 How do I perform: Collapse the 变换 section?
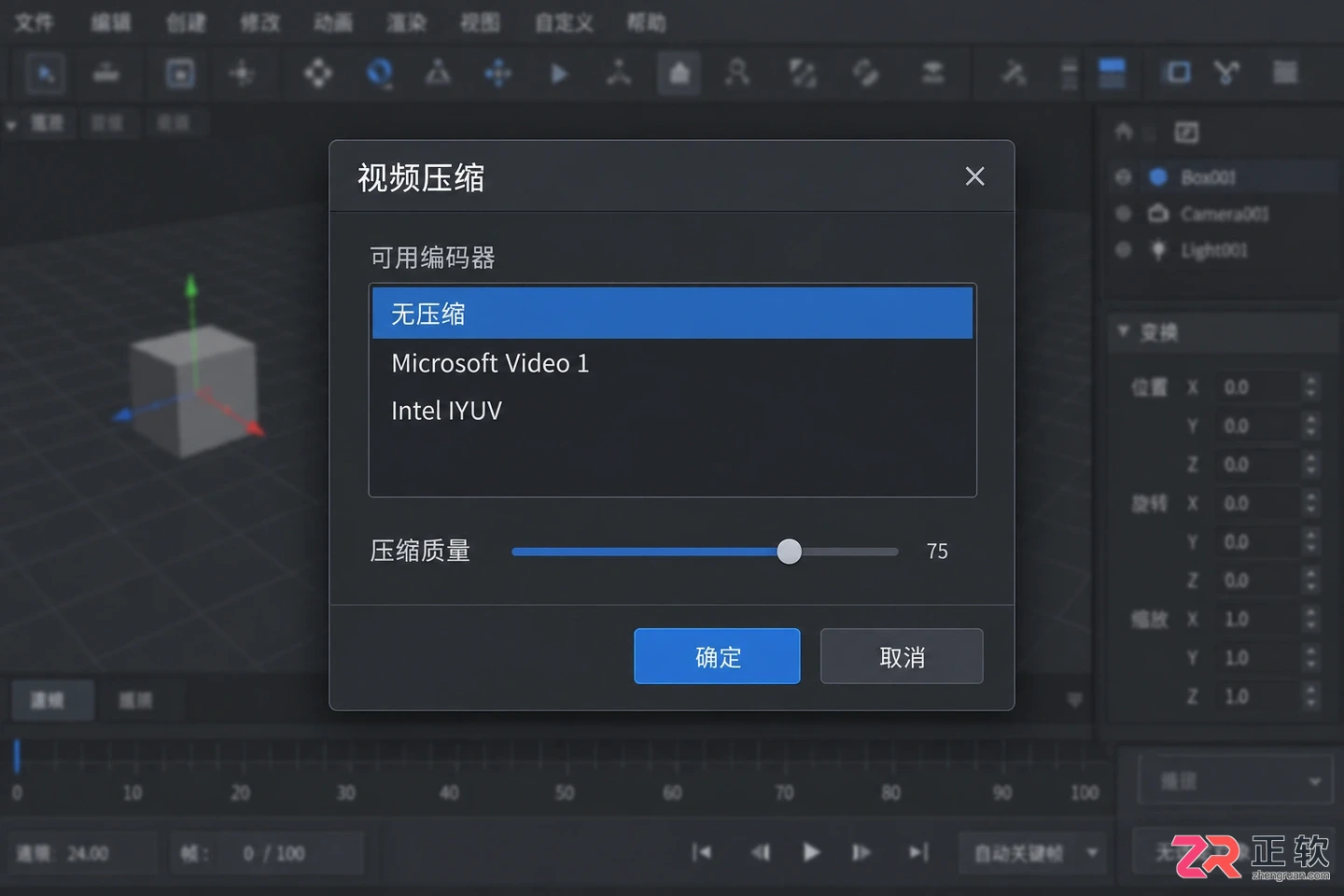1123,331
